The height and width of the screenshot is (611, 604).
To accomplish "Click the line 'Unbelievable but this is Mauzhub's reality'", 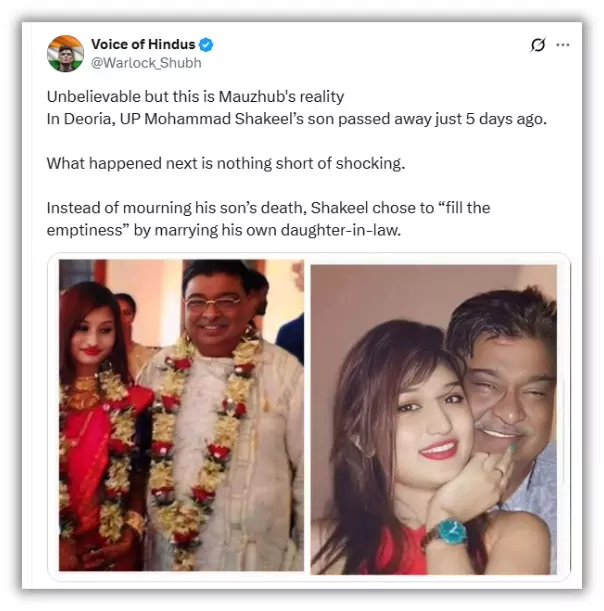I will [195, 96].
